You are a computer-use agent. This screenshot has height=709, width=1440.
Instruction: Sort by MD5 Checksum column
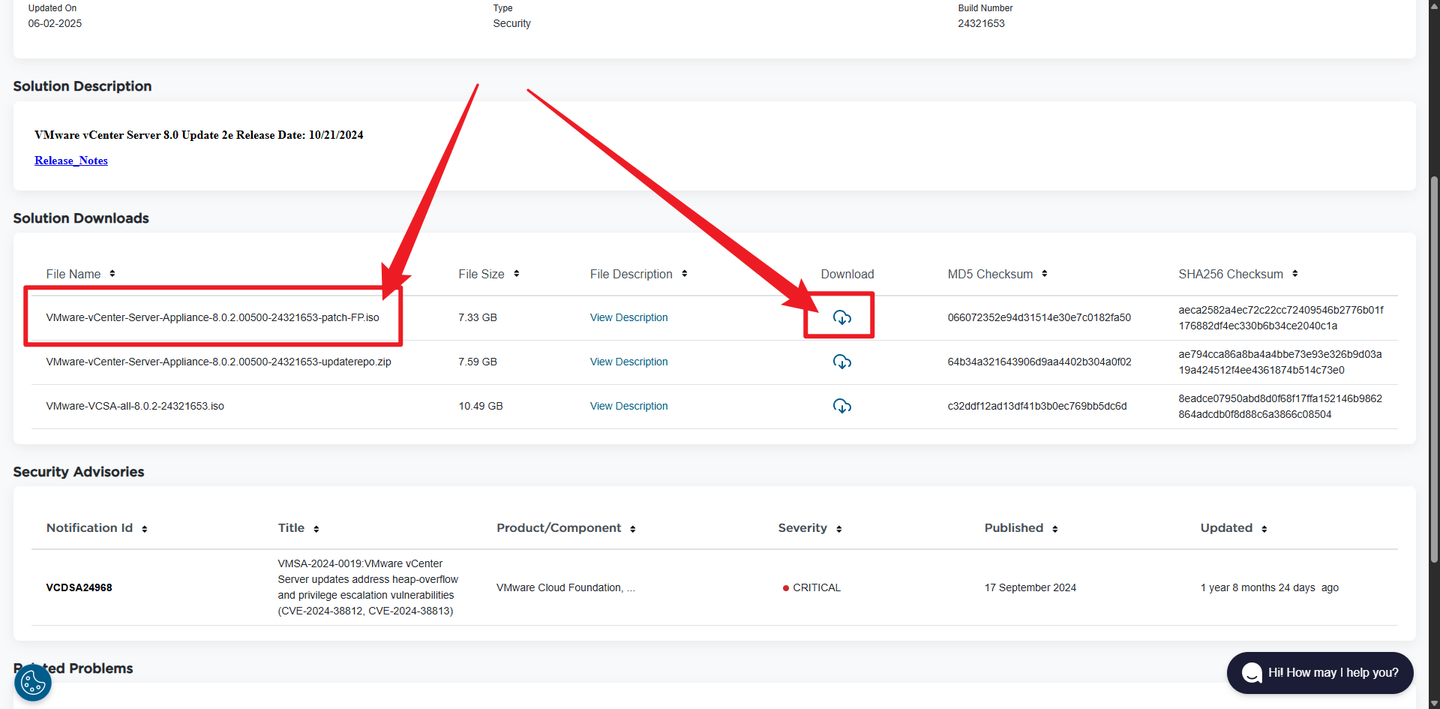1044,274
